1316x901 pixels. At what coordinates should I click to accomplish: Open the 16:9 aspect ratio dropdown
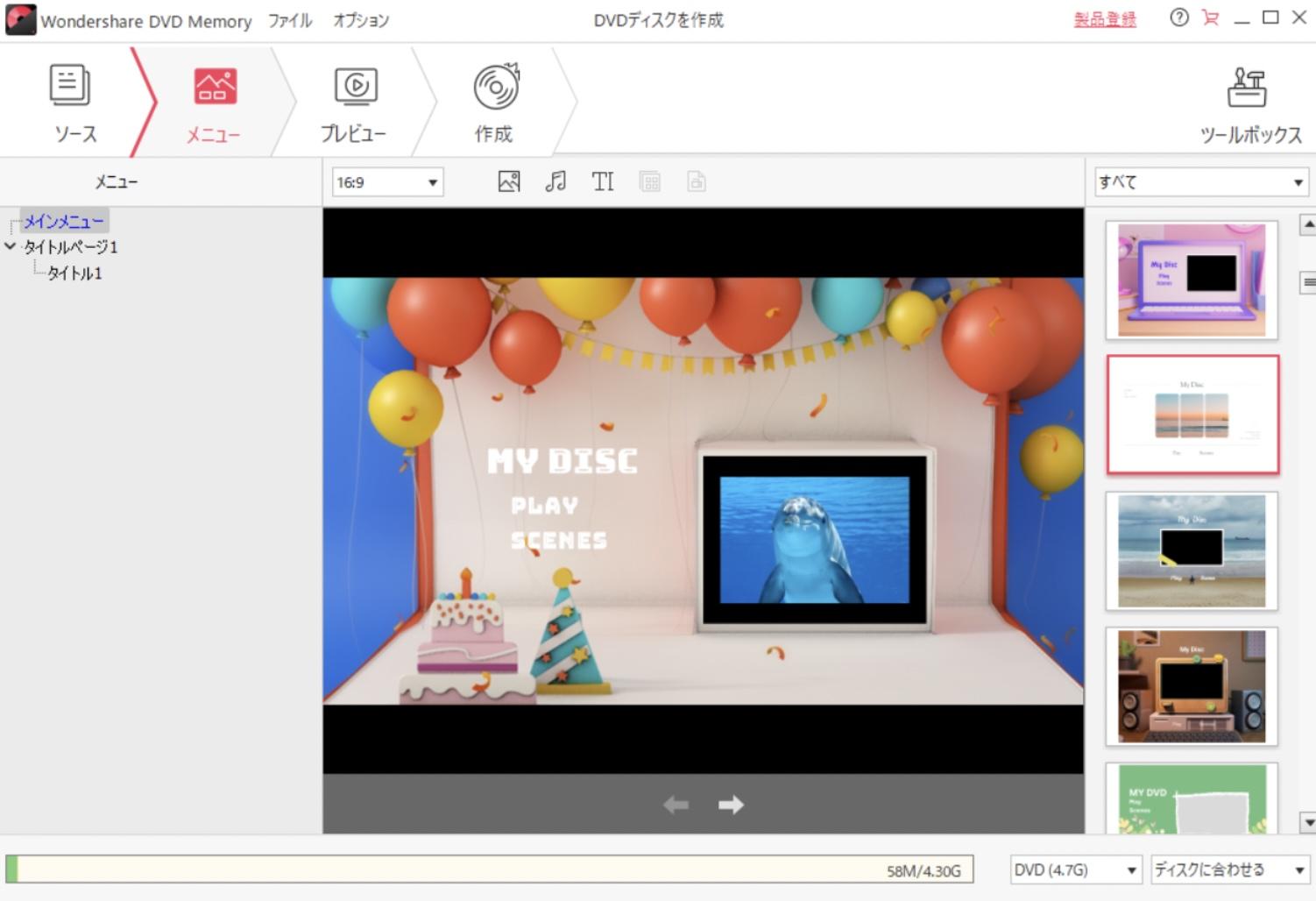point(387,182)
